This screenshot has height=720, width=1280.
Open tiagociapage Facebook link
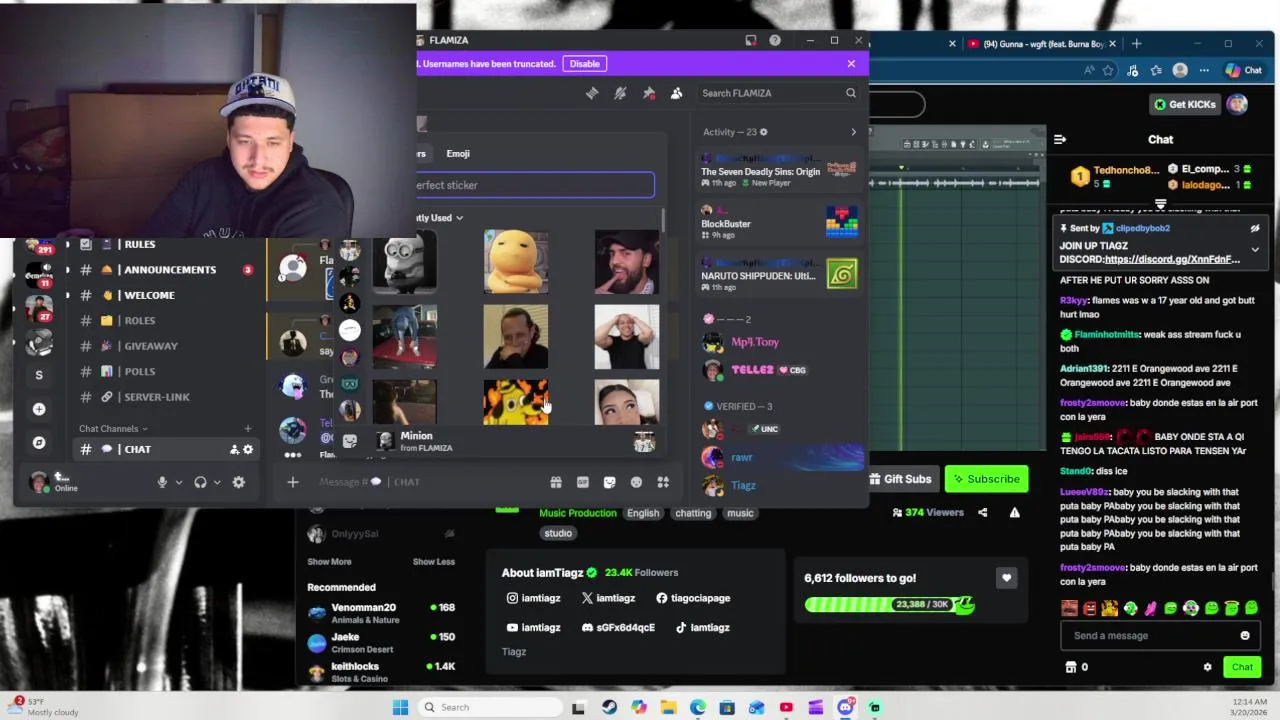click(693, 598)
